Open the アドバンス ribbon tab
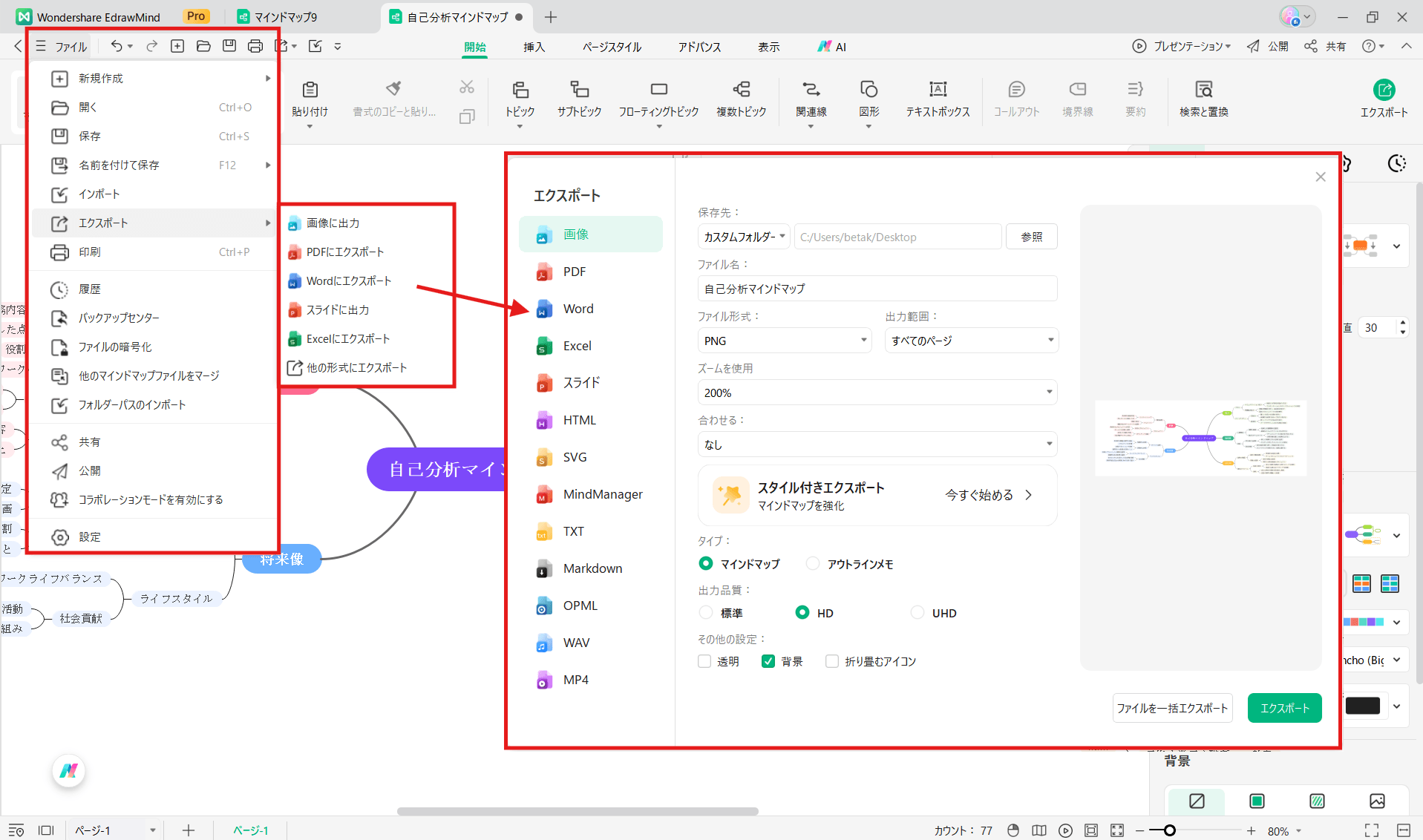 [x=699, y=47]
